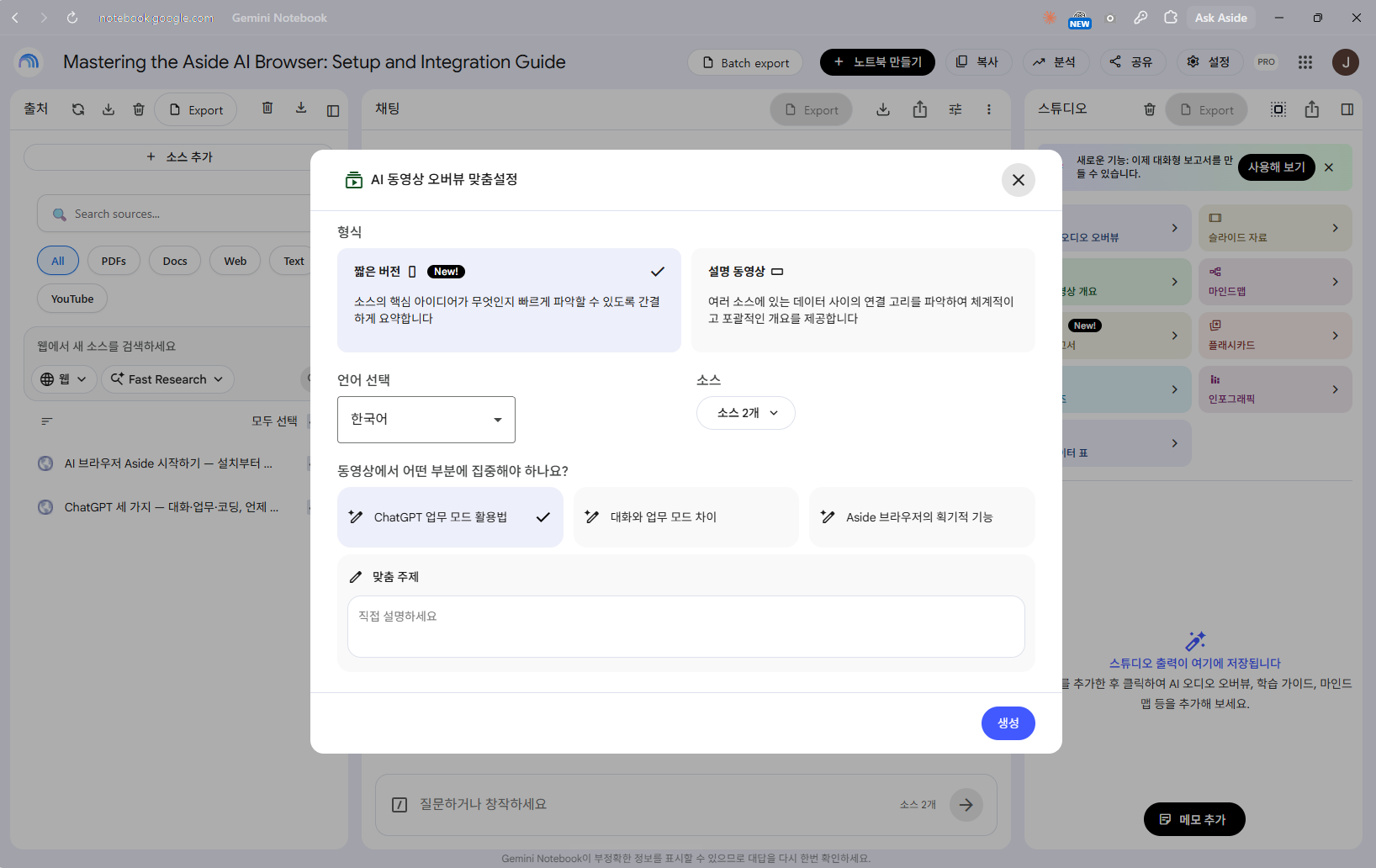Open the chat panel three-dot menu

989,109
